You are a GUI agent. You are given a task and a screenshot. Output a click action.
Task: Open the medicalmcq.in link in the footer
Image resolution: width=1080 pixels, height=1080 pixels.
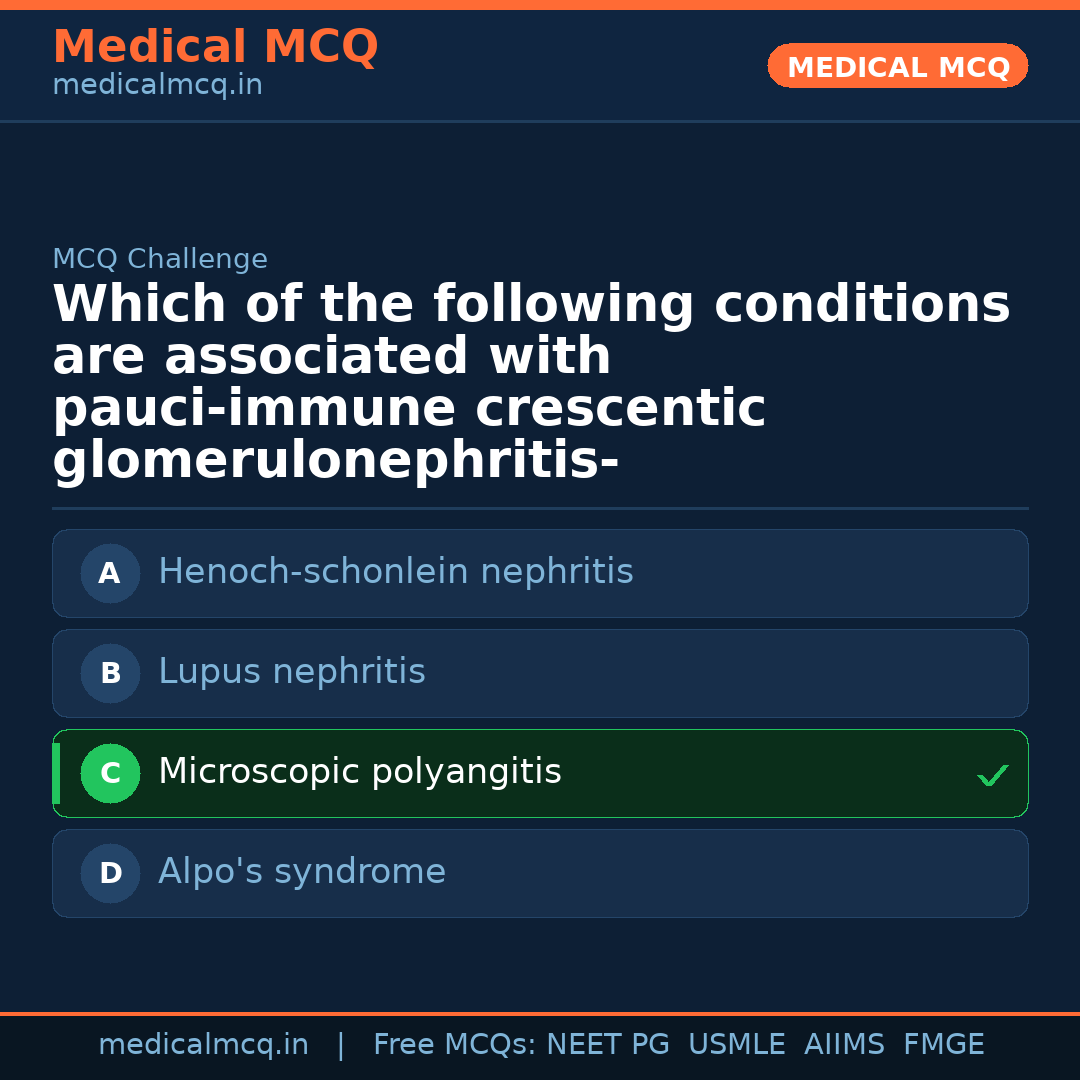tap(203, 1045)
